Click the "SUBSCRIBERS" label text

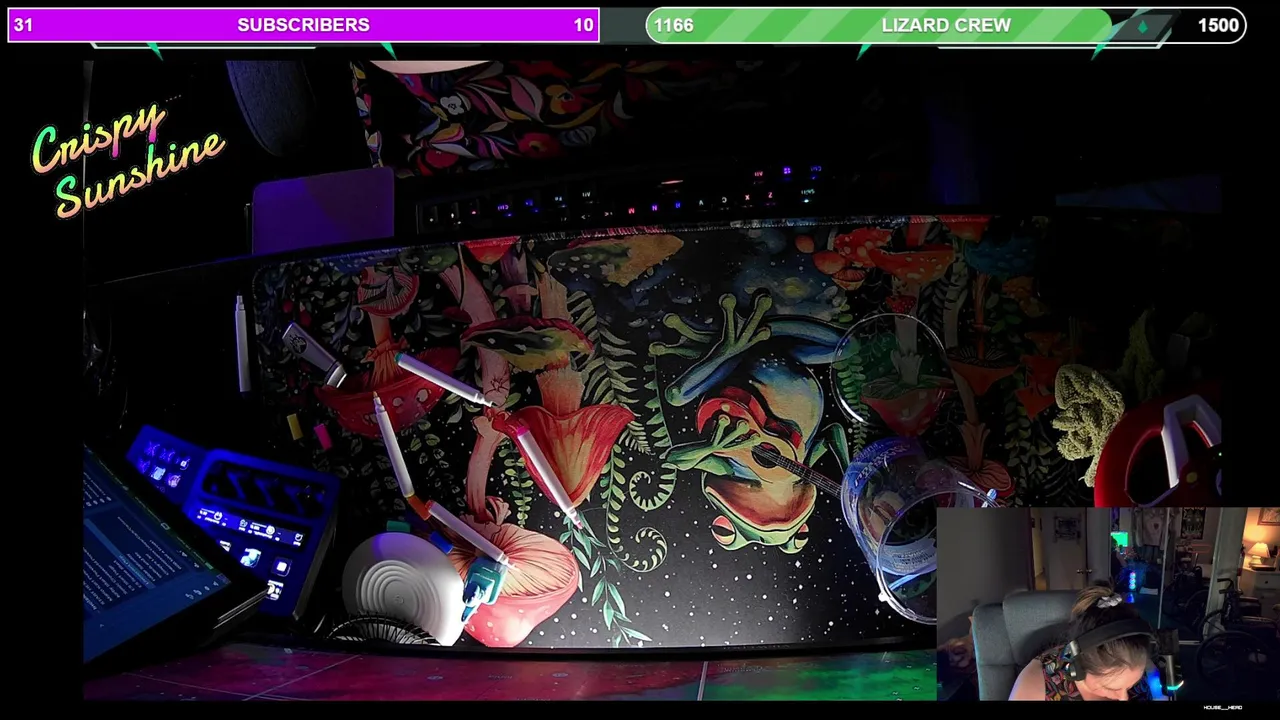click(303, 25)
